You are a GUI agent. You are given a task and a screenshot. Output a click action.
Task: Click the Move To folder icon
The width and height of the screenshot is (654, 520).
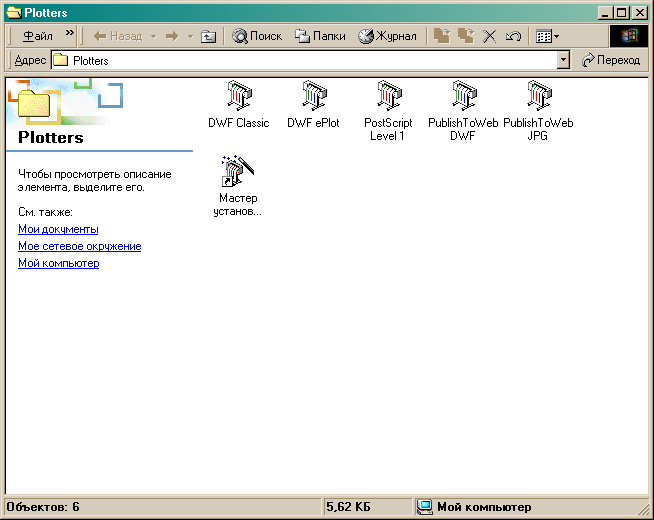pos(442,36)
